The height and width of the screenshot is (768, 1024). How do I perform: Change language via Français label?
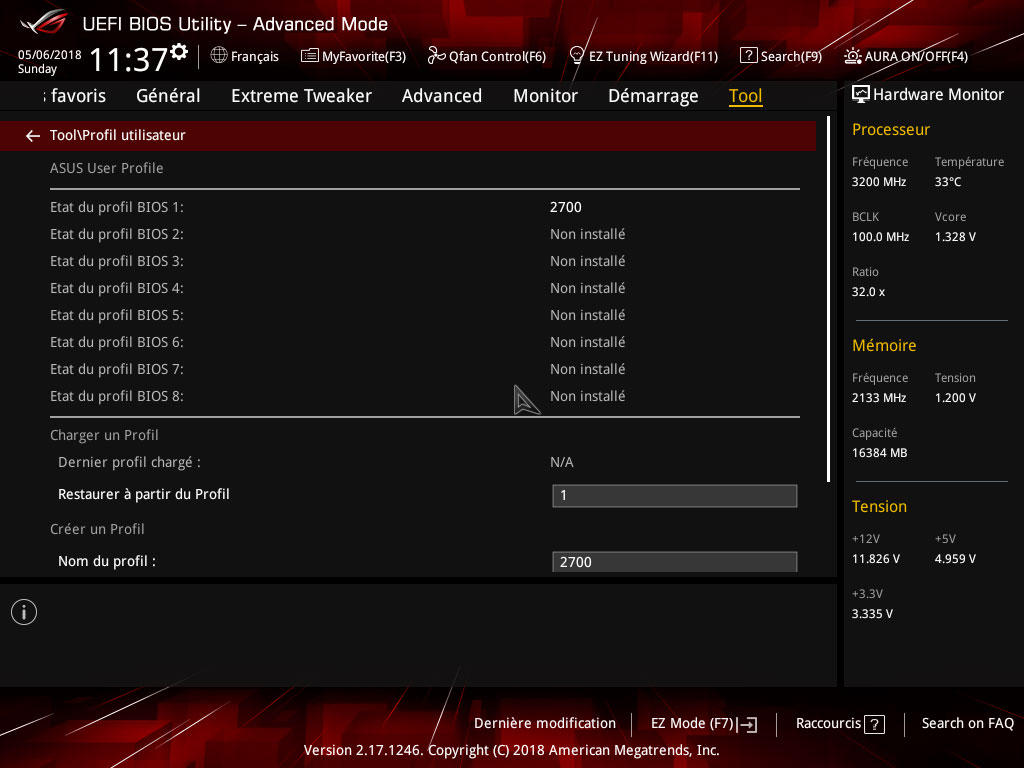point(255,56)
